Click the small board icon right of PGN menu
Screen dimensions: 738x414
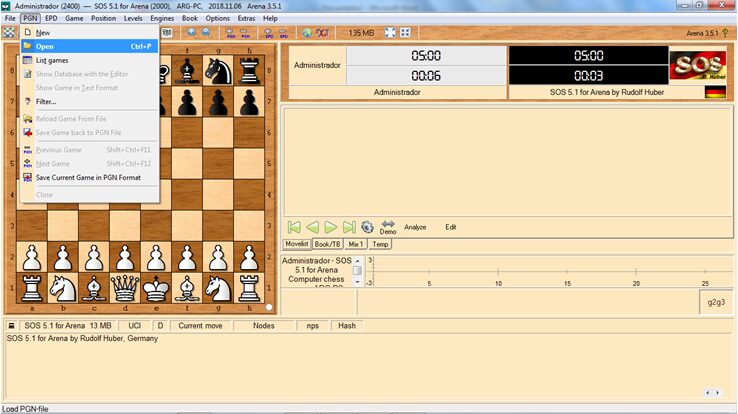167,32
